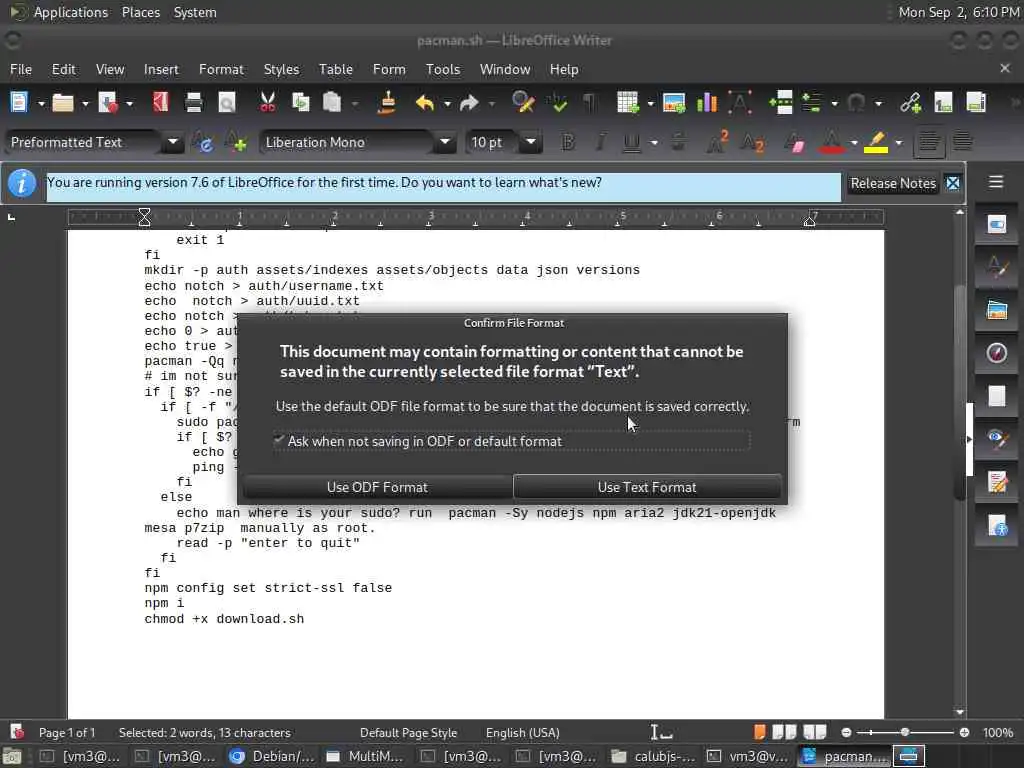Toggle Print Preview icon
Viewport: 1024px width, 768px height.
(x=227, y=103)
